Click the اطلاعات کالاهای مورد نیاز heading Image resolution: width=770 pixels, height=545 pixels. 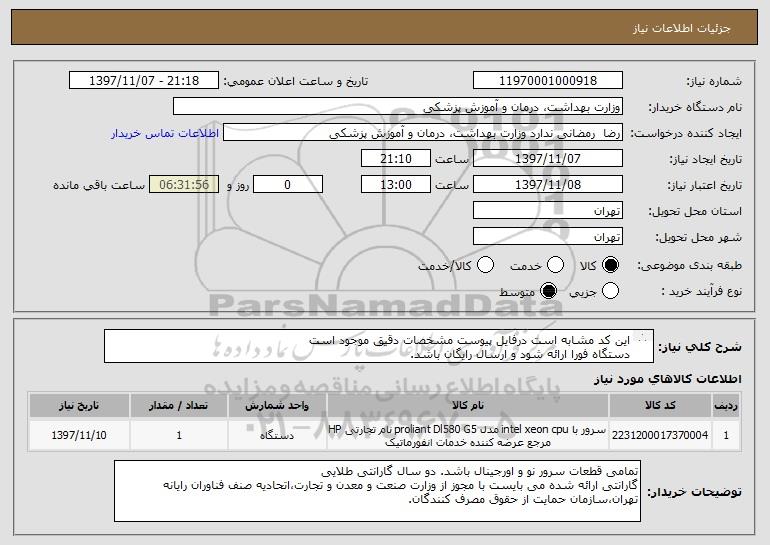click(x=667, y=379)
